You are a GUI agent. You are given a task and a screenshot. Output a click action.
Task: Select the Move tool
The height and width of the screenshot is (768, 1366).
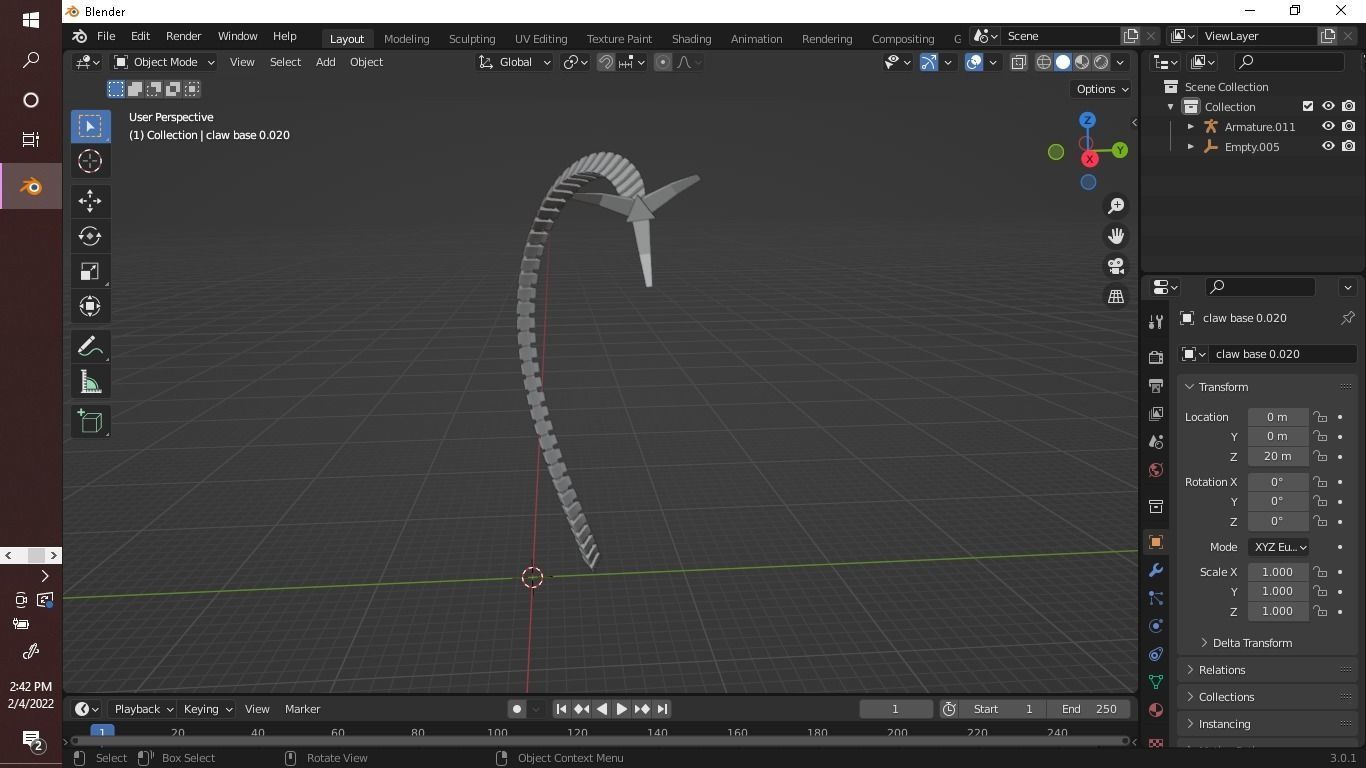click(x=90, y=201)
